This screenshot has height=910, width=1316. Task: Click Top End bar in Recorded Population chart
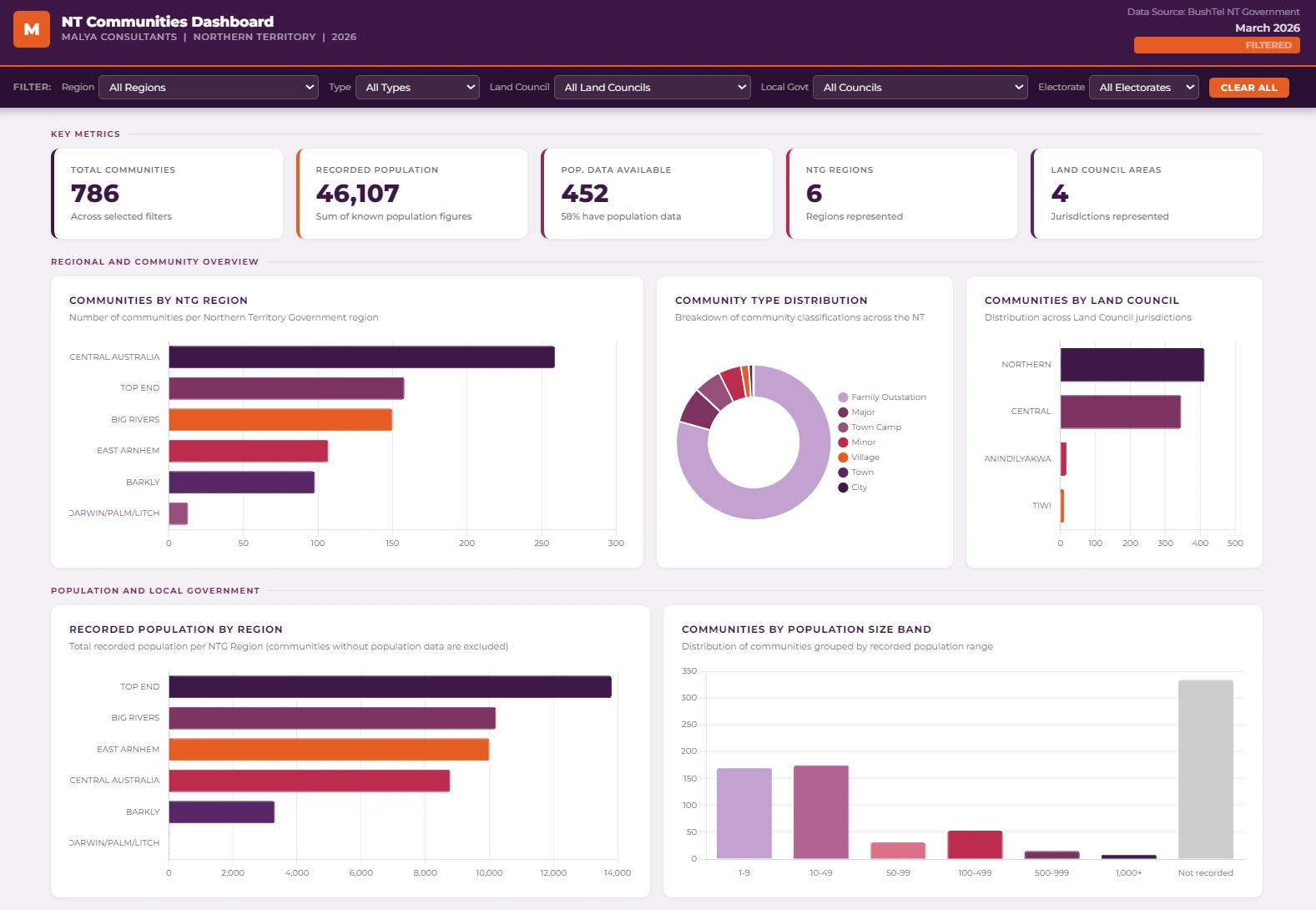pos(391,687)
